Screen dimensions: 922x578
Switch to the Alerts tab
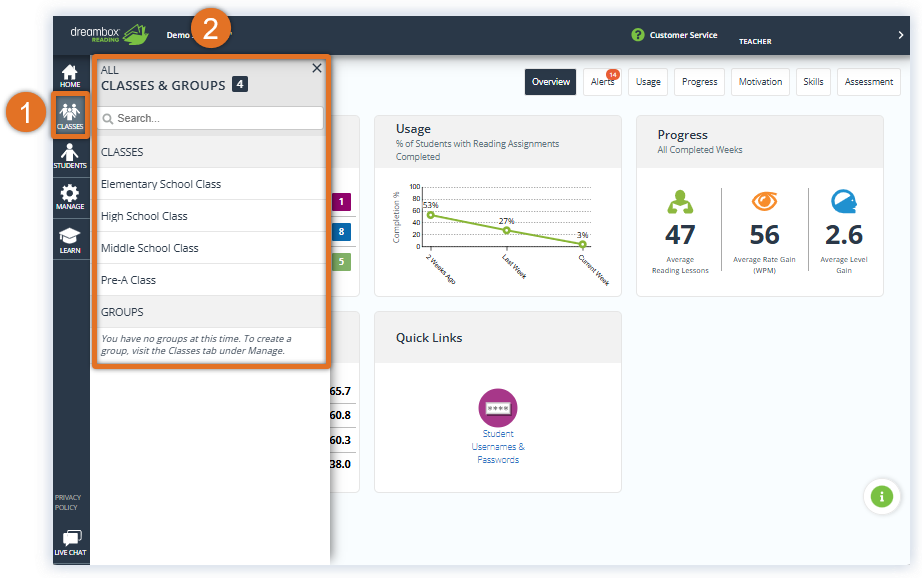(602, 82)
